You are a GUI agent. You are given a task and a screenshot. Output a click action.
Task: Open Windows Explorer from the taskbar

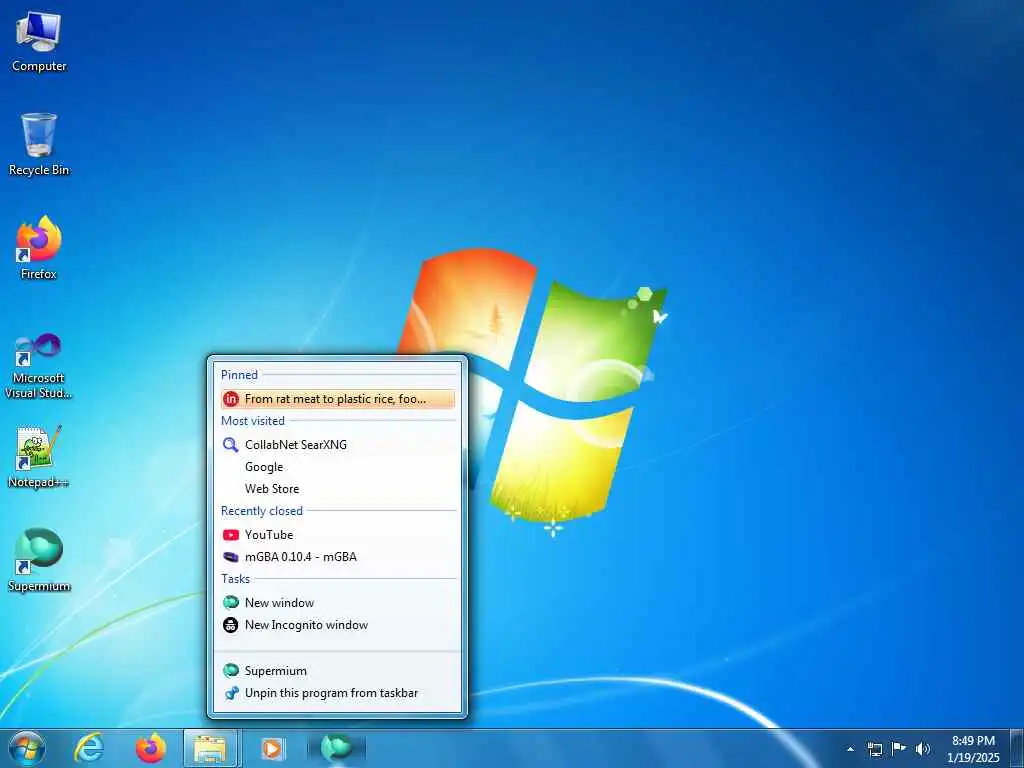pyautogui.click(x=210, y=748)
